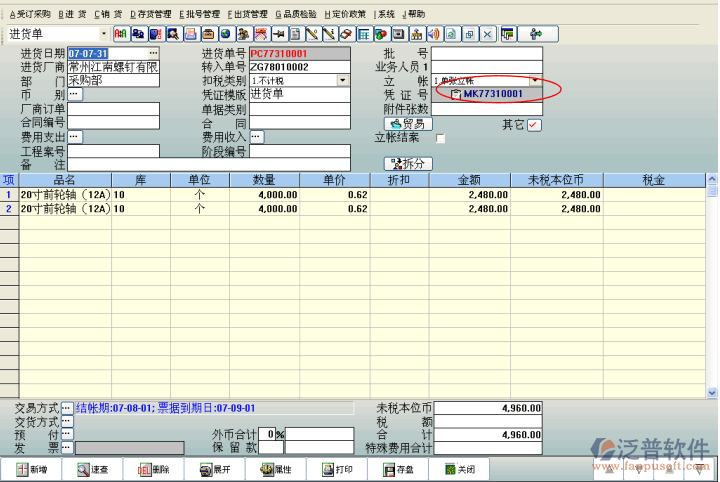Click the 速查 quick search button

click(x=93, y=469)
